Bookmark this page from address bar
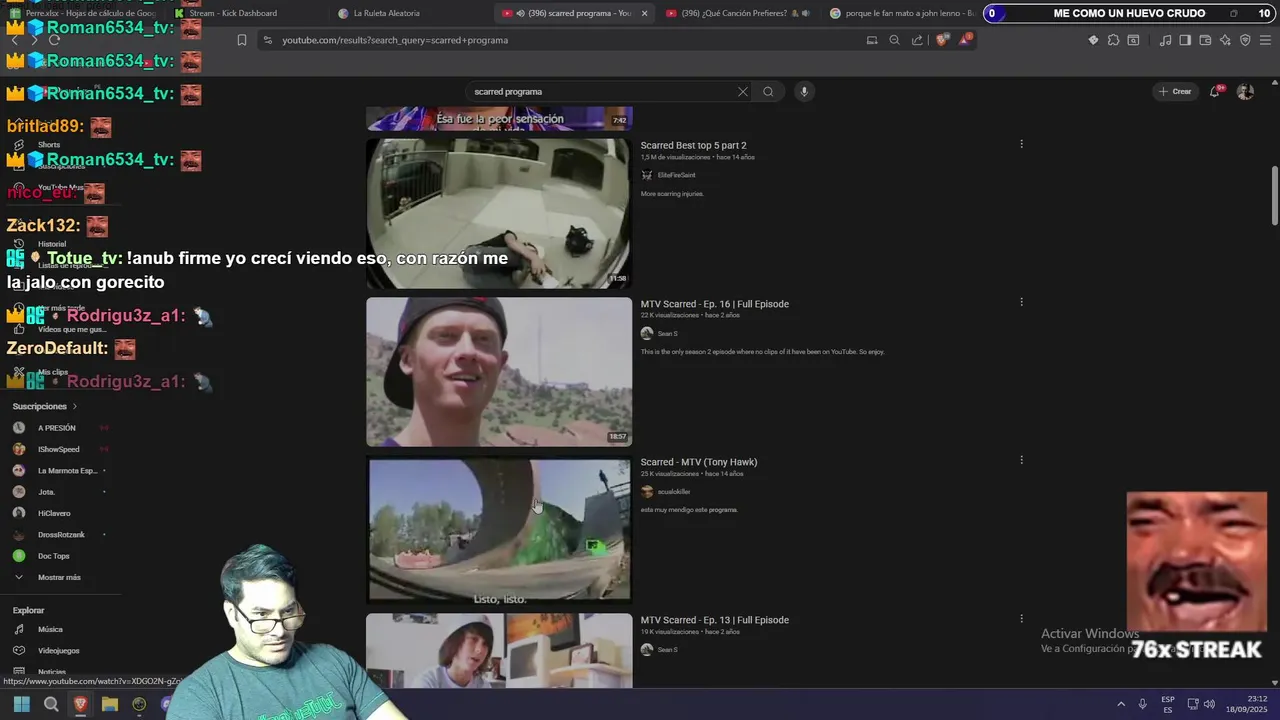 241,40
